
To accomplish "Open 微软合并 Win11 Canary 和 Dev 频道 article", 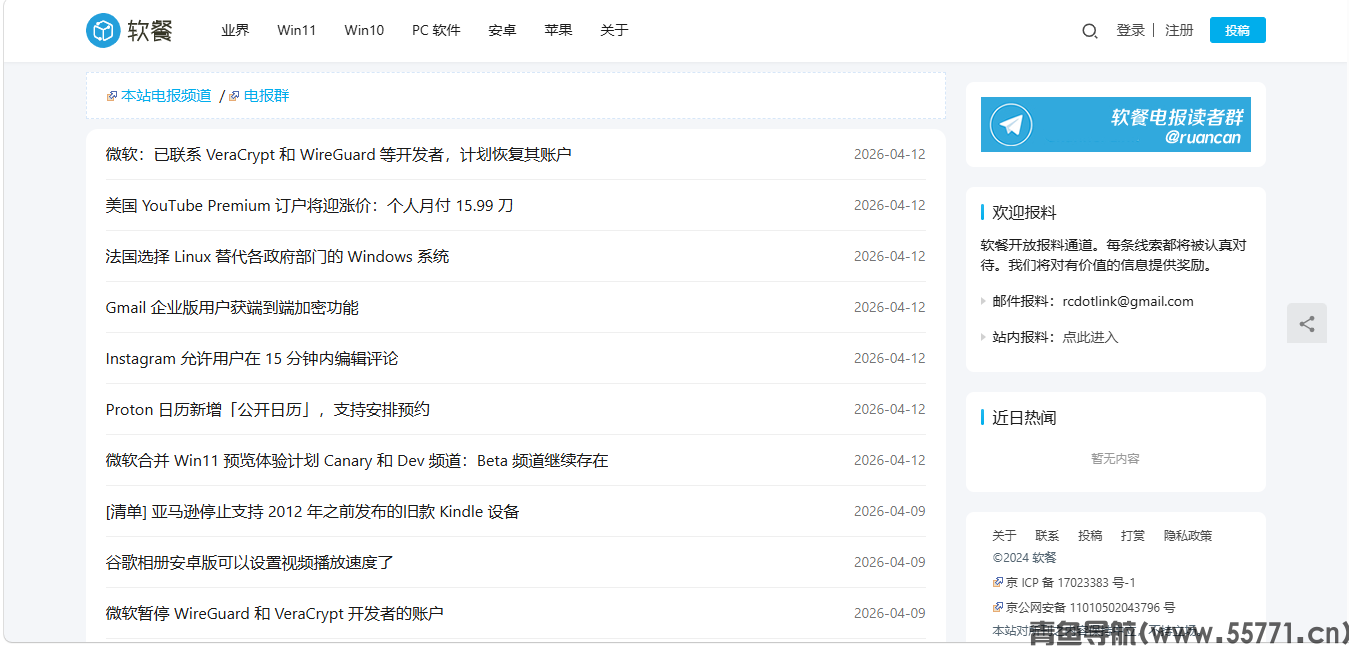I will coord(357,461).
